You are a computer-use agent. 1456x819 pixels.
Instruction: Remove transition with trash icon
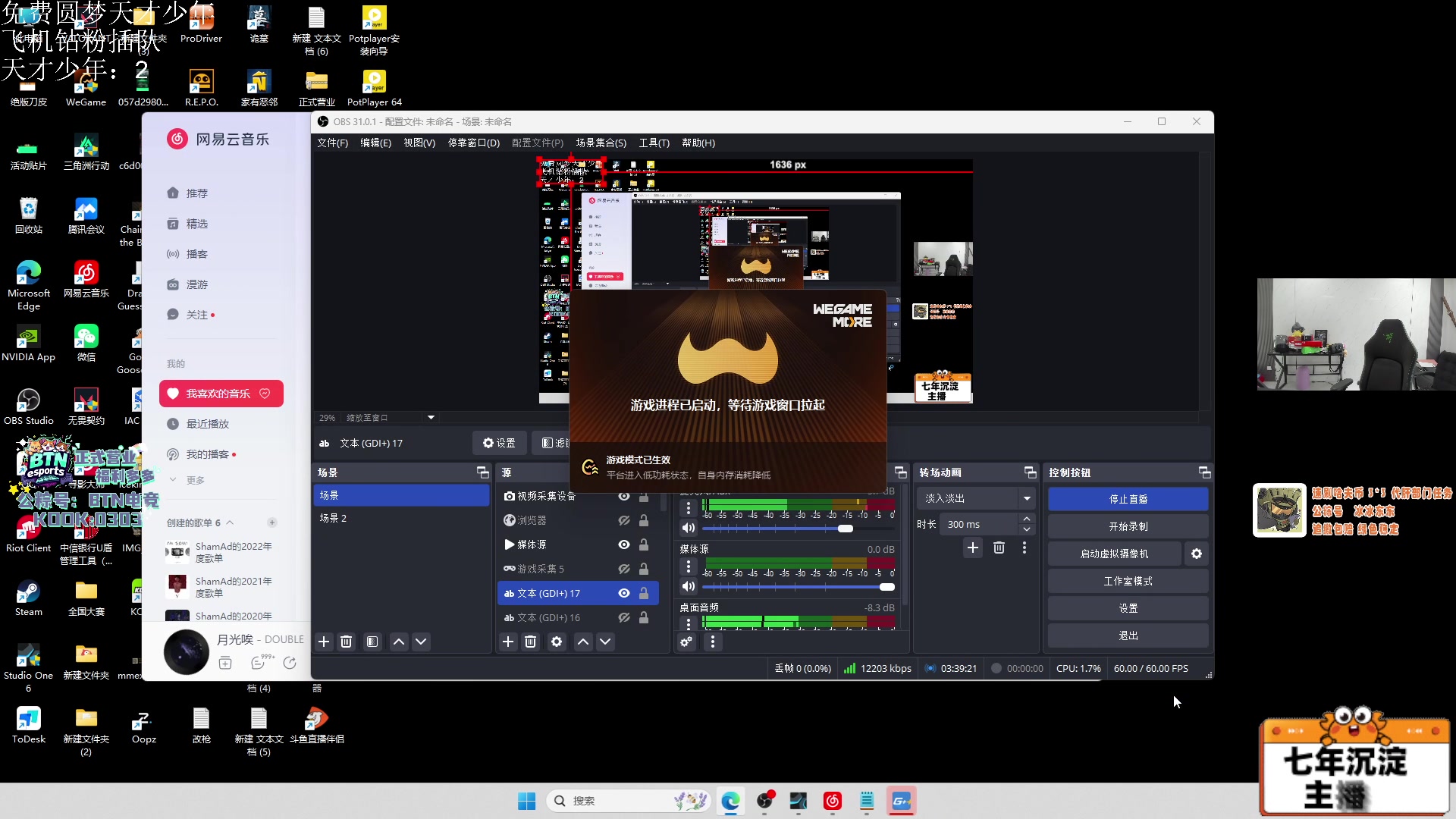[999, 548]
